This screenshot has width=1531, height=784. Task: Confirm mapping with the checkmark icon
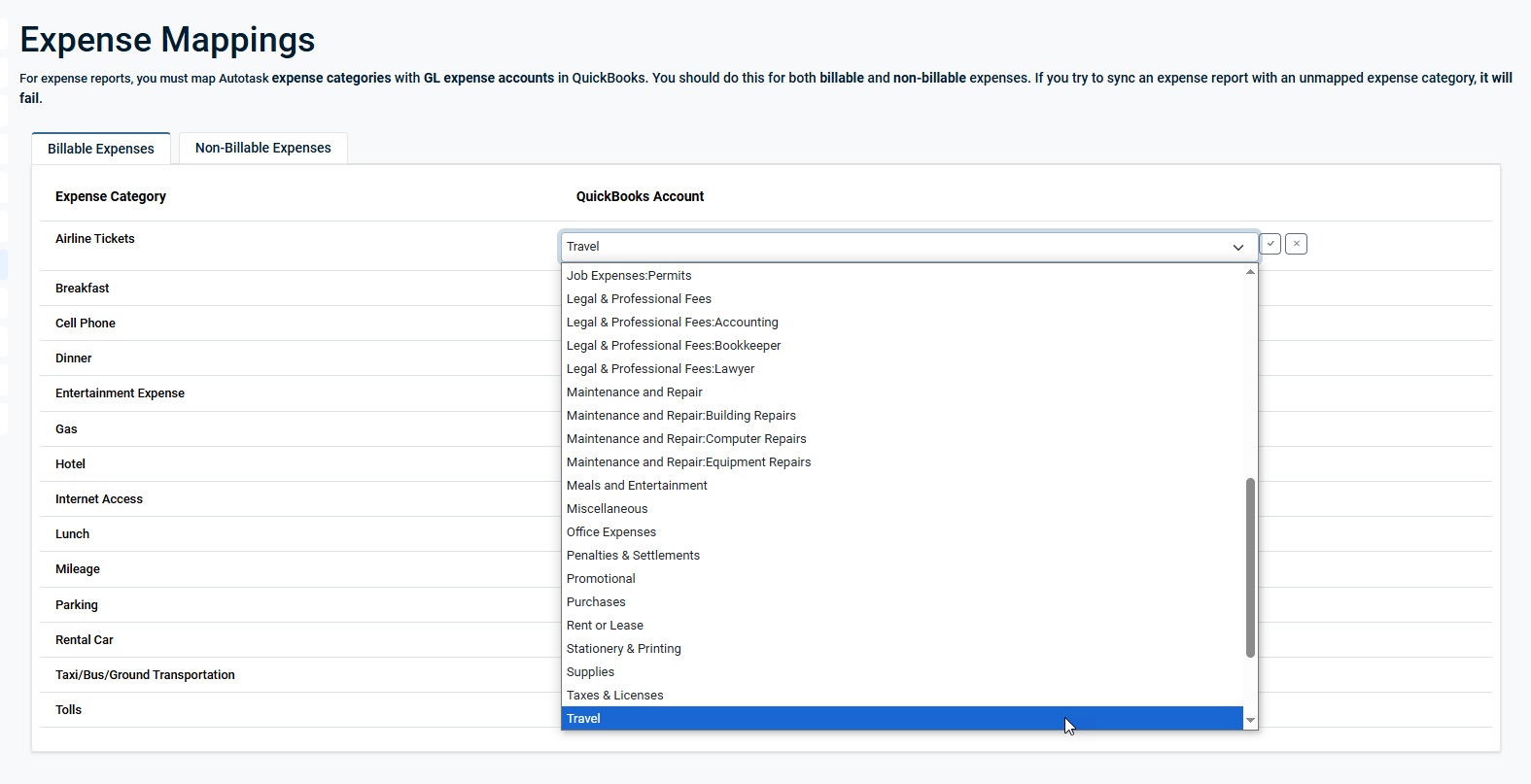[1270, 244]
